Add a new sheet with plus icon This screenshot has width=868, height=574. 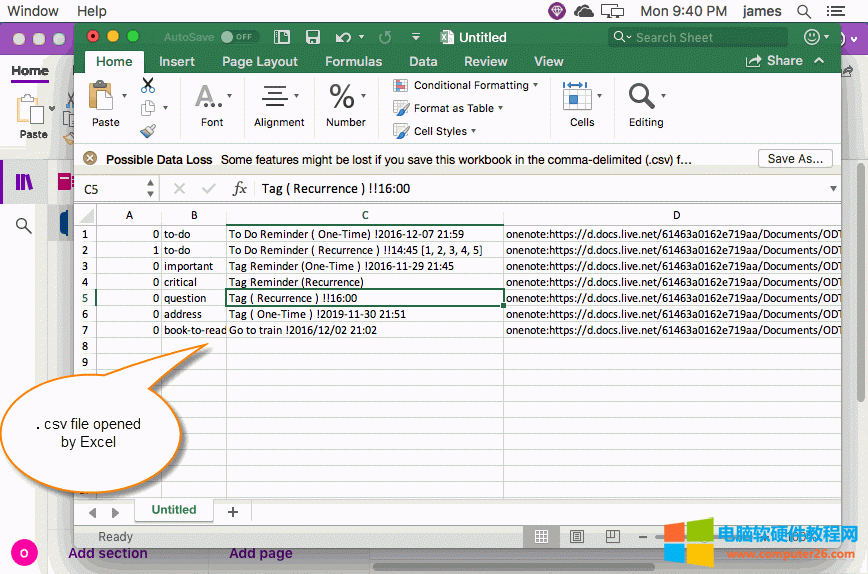click(x=233, y=511)
